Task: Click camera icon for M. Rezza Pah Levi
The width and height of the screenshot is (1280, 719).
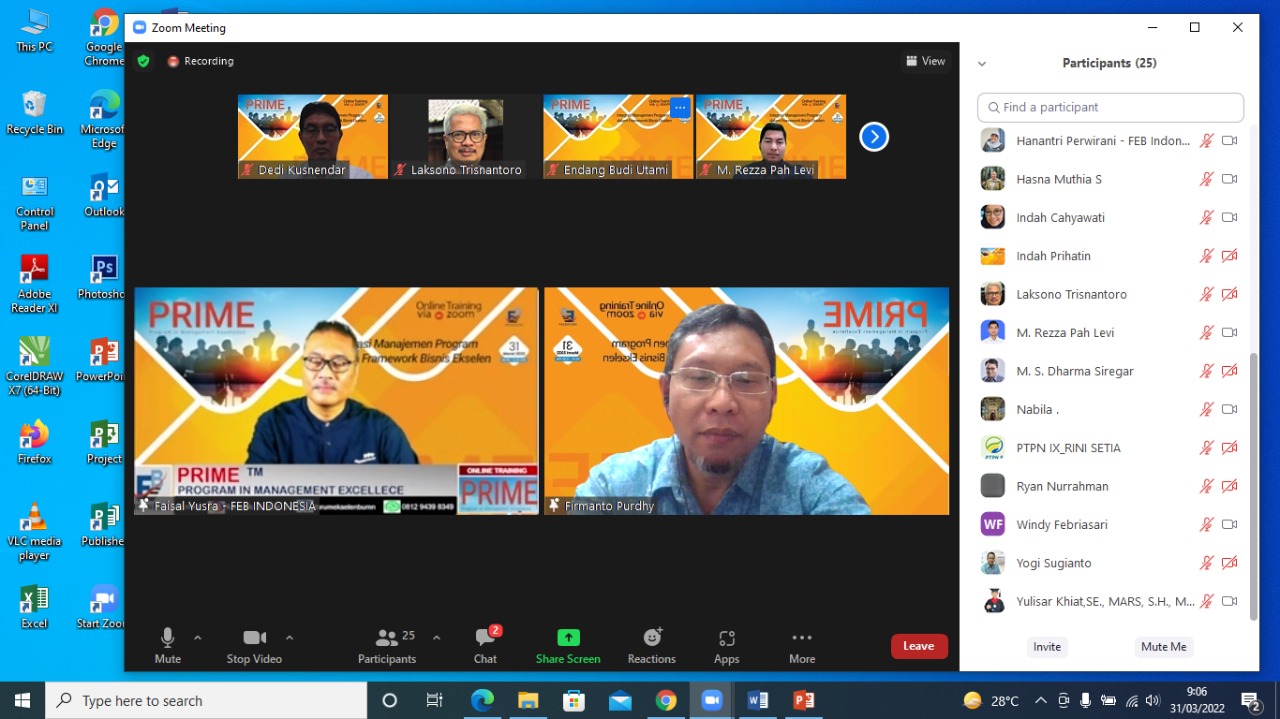Action: [1230, 332]
